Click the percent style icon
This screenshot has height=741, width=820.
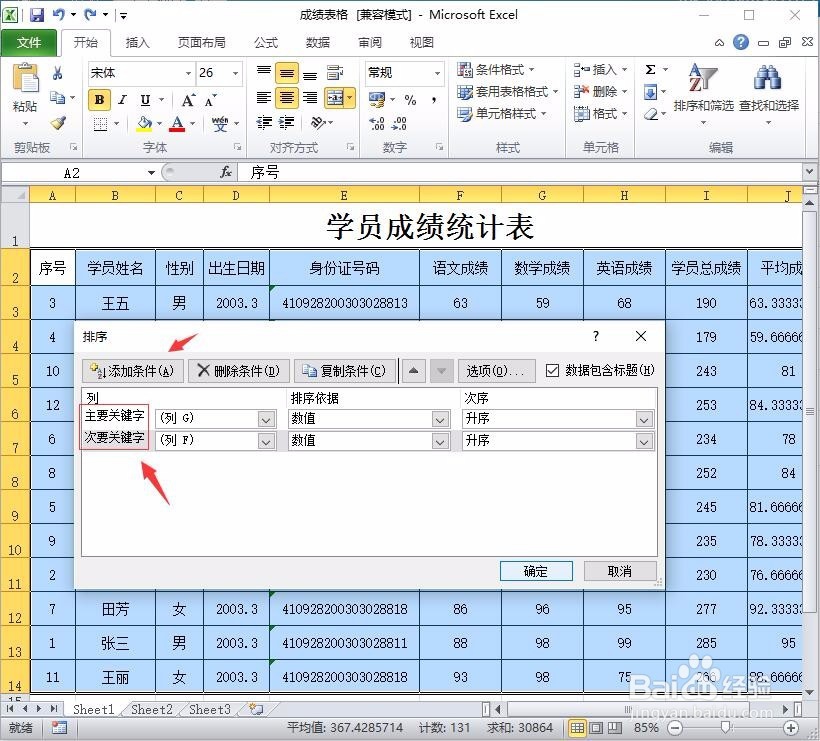[411, 100]
